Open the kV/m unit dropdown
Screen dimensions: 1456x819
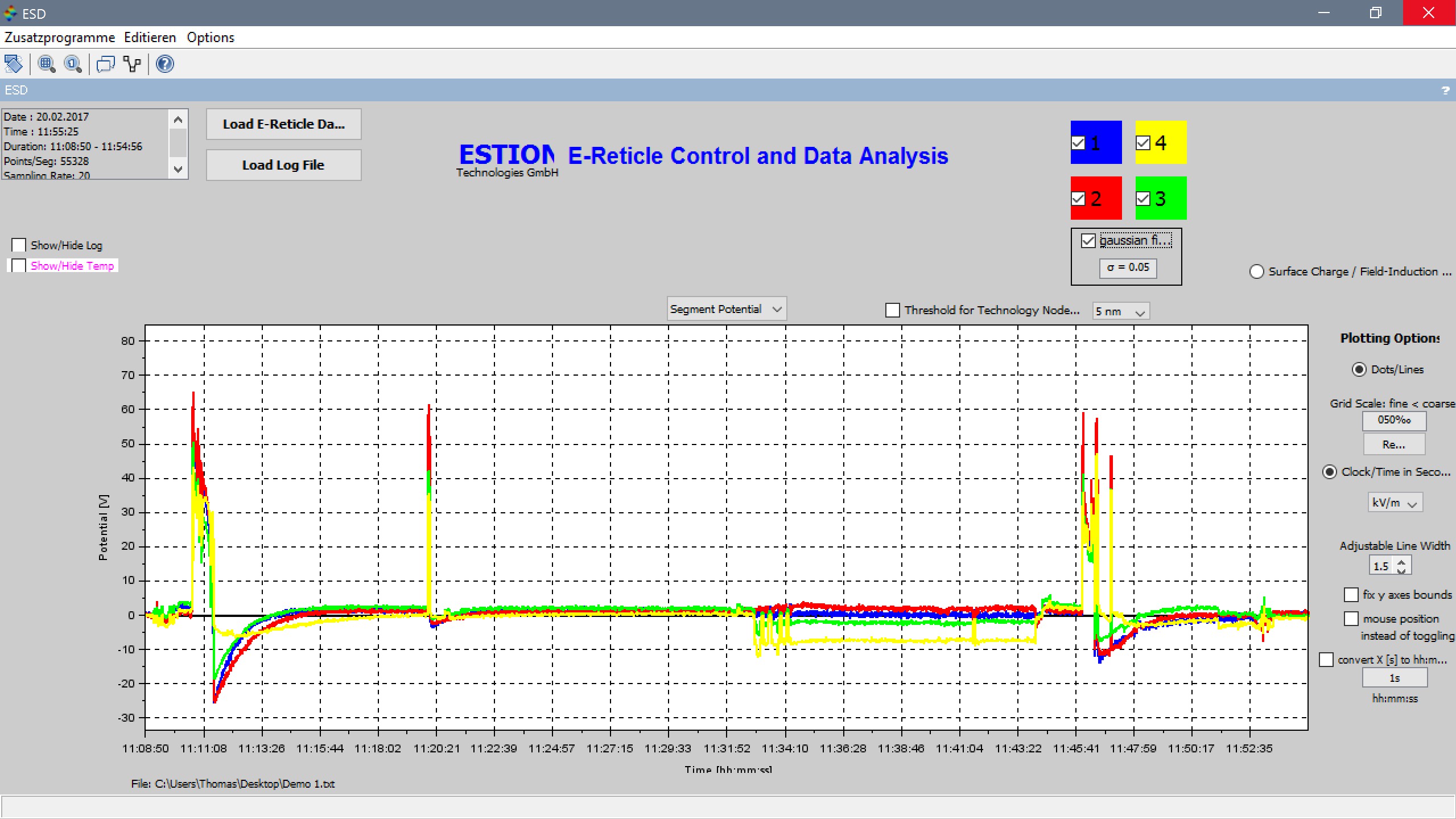pos(1395,503)
